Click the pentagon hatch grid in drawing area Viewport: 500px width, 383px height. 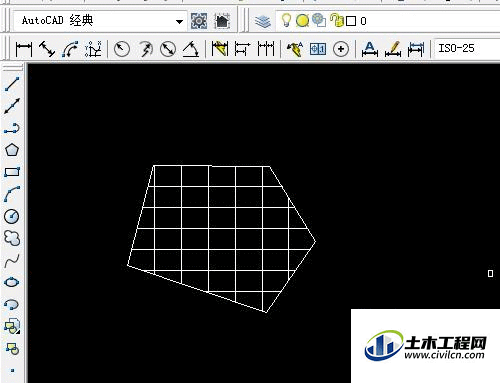pos(222,239)
